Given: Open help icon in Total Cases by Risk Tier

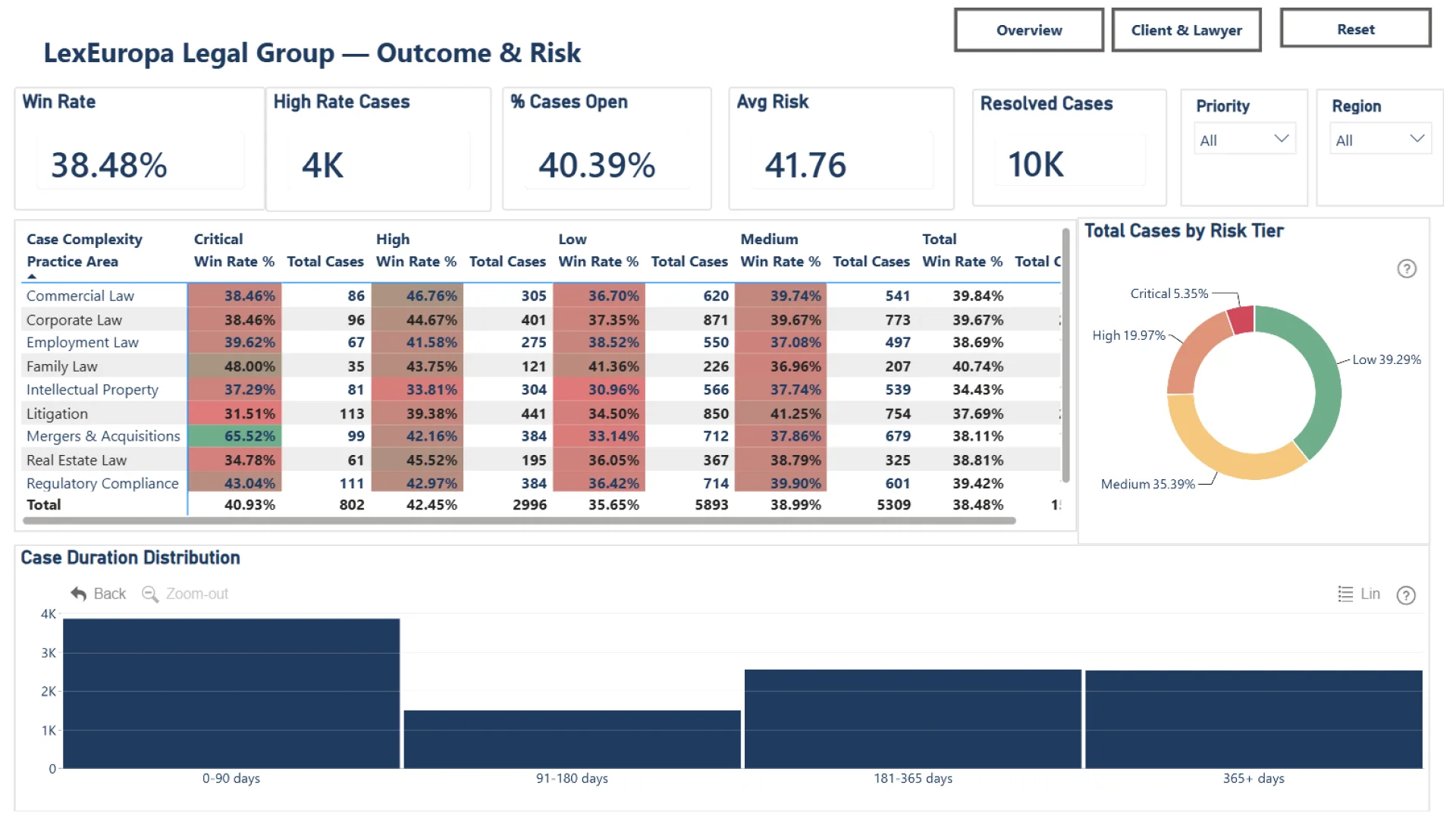Looking at the screenshot, I should click(x=1407, y=268).
